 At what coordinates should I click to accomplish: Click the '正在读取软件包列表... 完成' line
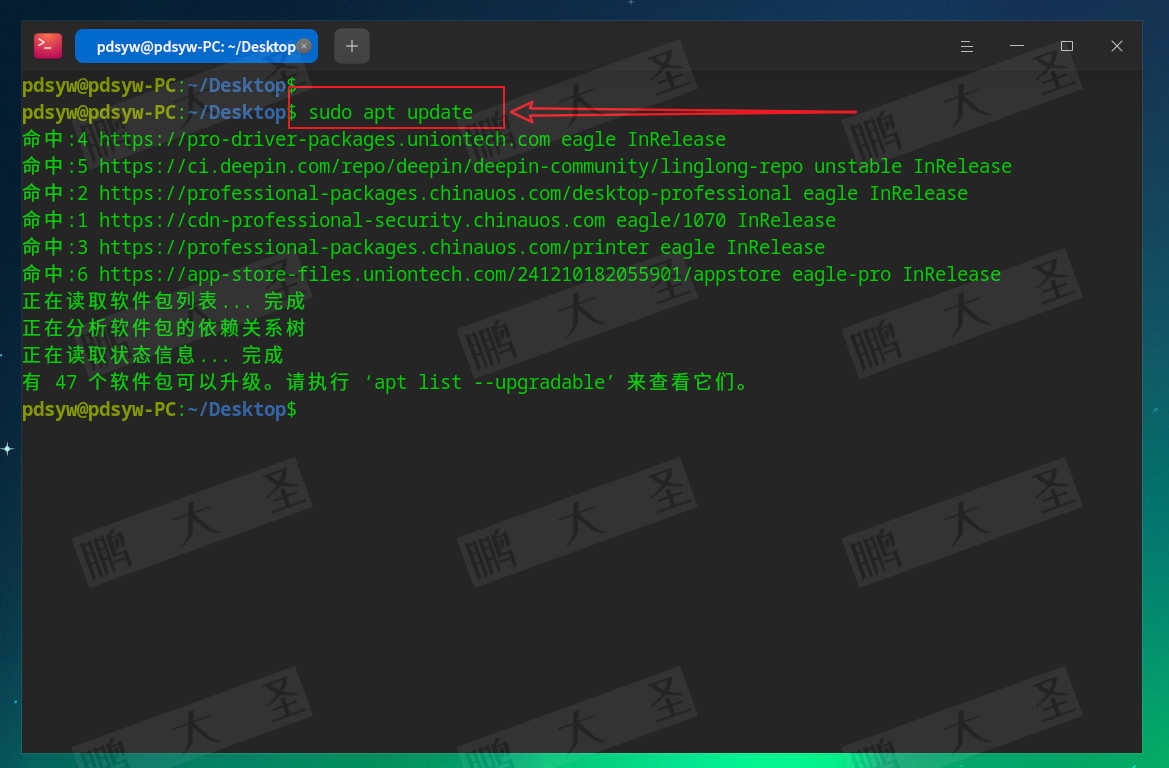click(164, 301)
